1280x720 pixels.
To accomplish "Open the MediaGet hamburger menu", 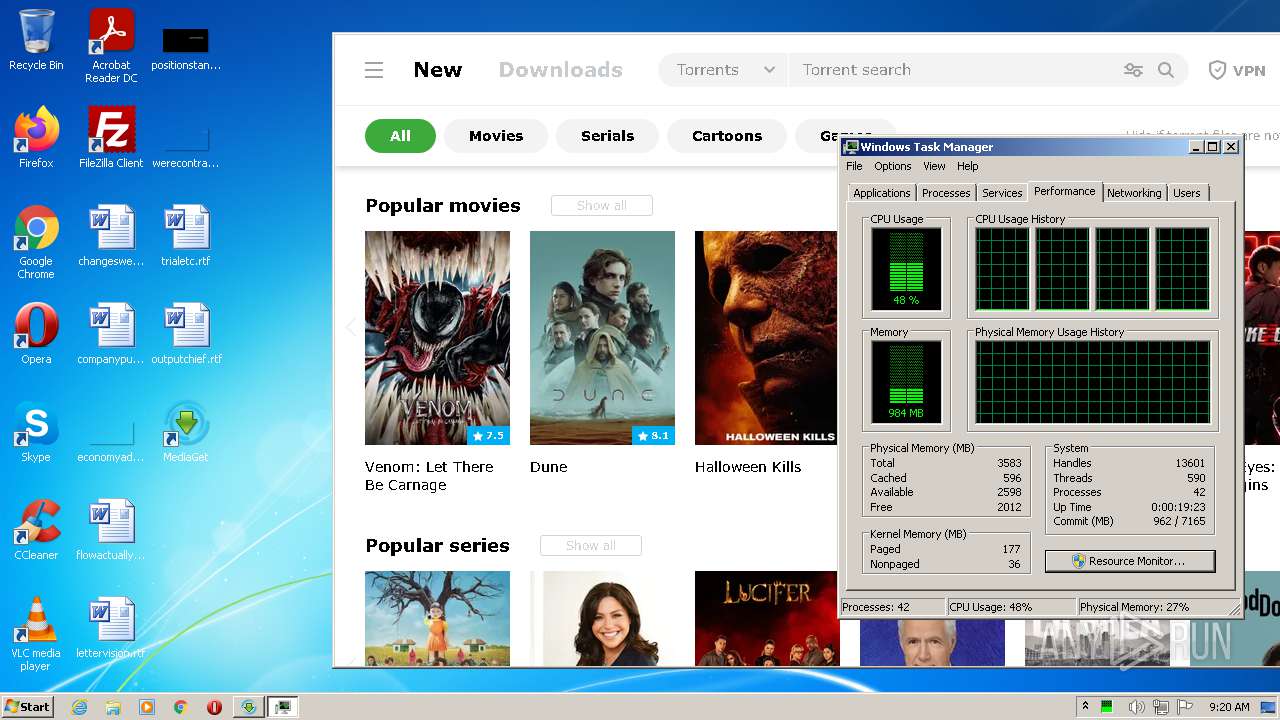I will click(374, 70).
